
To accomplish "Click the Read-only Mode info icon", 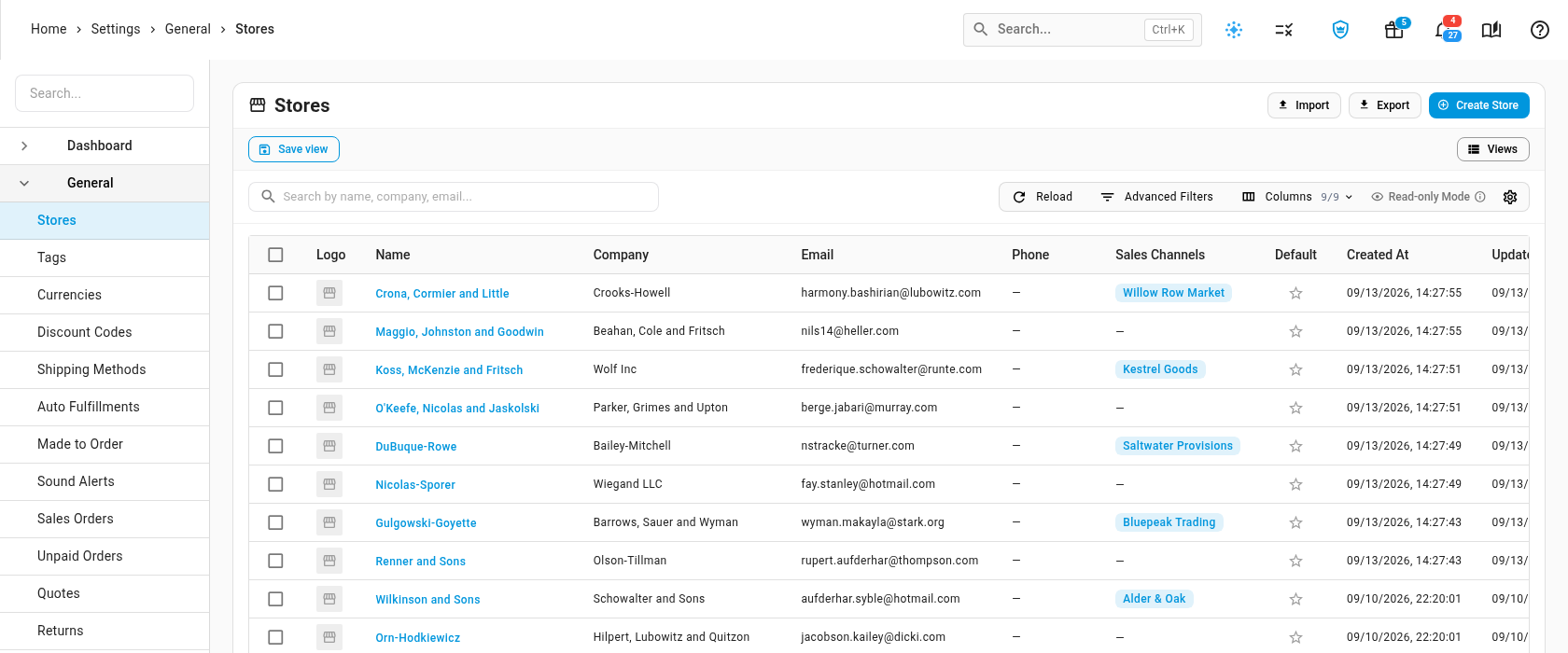I will click(1480, 197).
